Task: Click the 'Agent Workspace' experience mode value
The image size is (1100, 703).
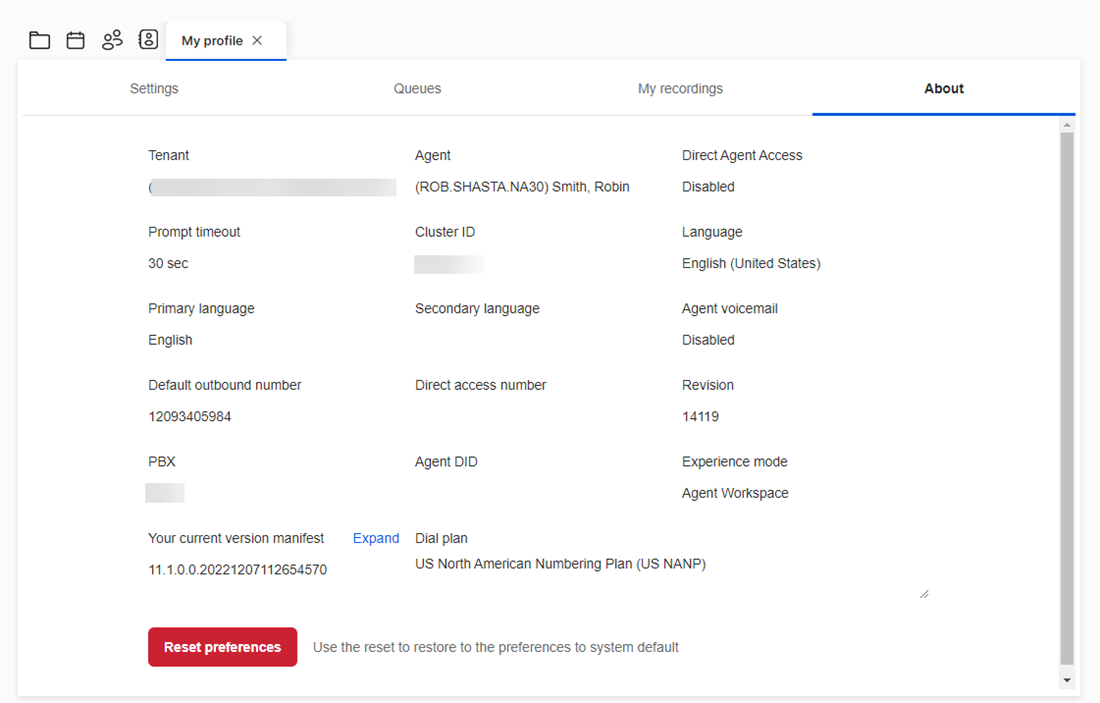Action: pos(735,493)
